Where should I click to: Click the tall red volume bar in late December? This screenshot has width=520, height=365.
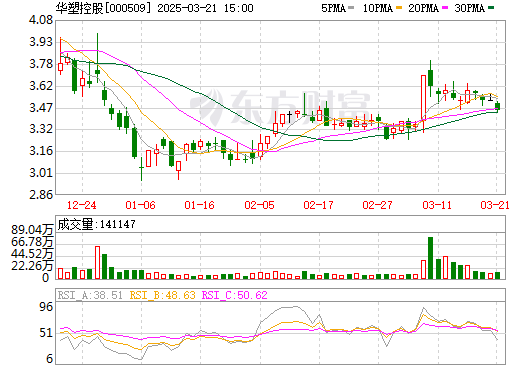coord(97,262)
